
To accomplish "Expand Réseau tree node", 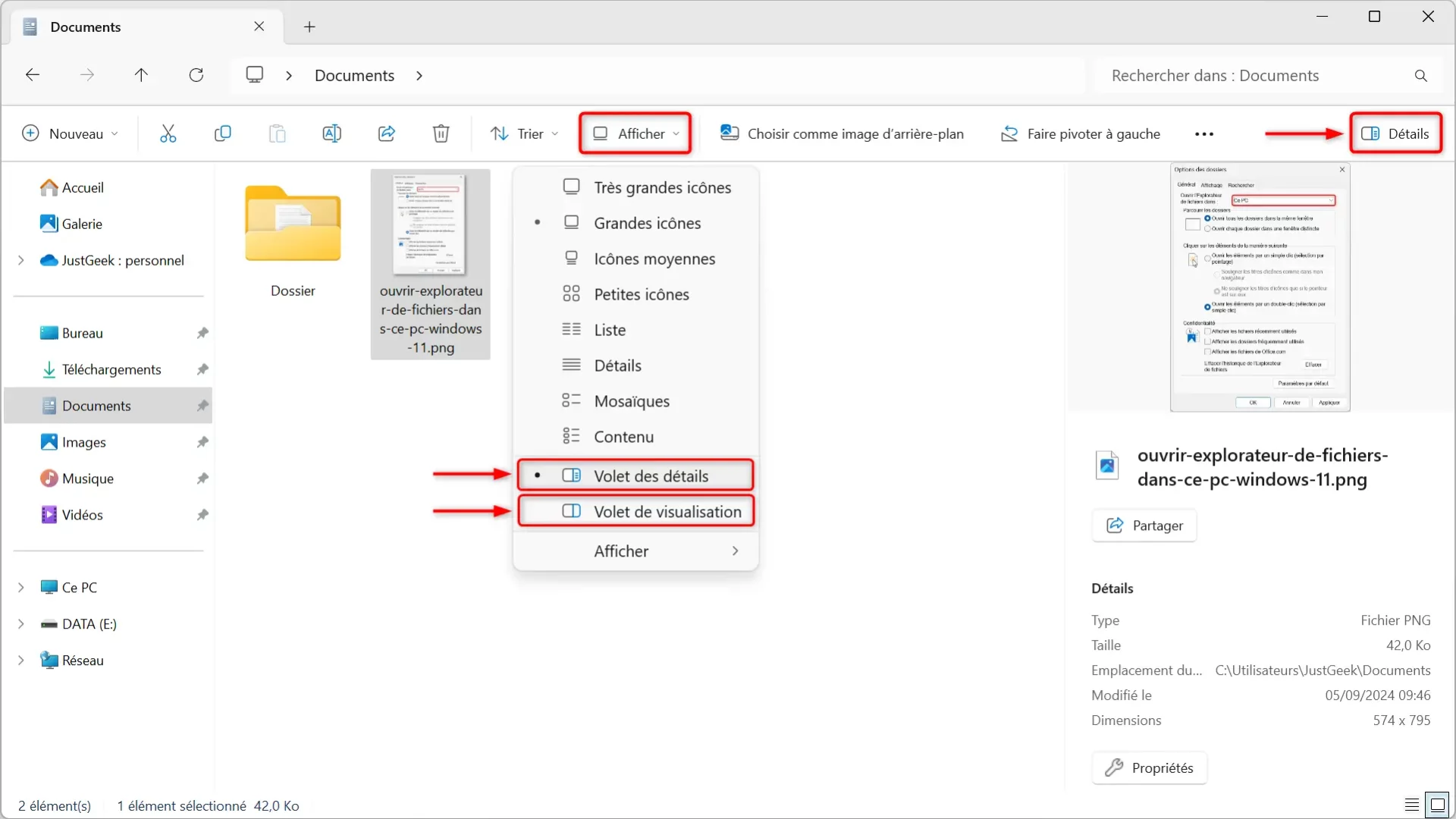I will pos(20,661).
